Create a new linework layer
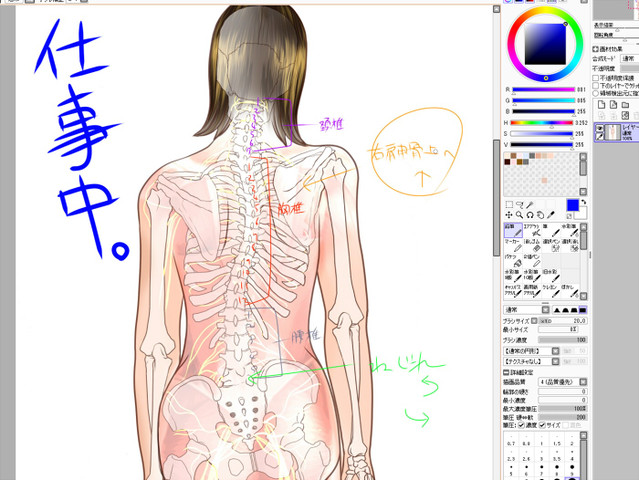Viewport: 639px width, 480px height. 613,105
